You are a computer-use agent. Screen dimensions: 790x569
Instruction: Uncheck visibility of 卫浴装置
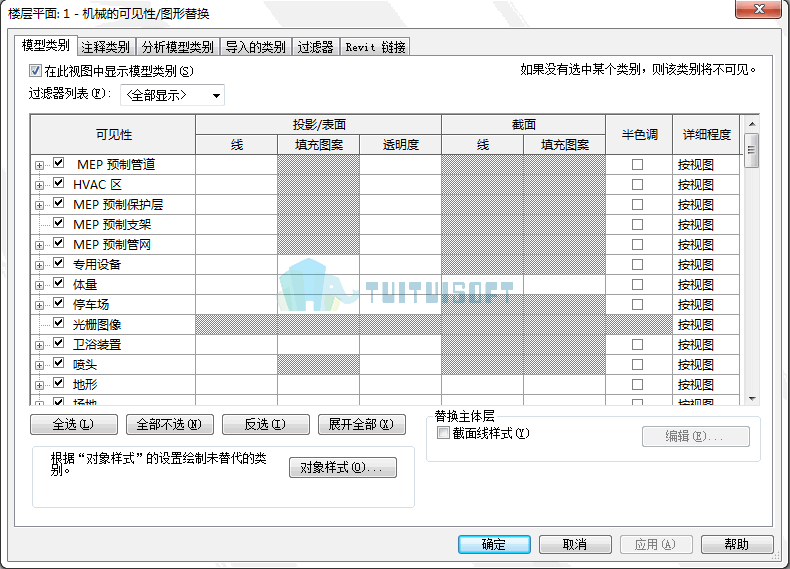pos(59,343)
